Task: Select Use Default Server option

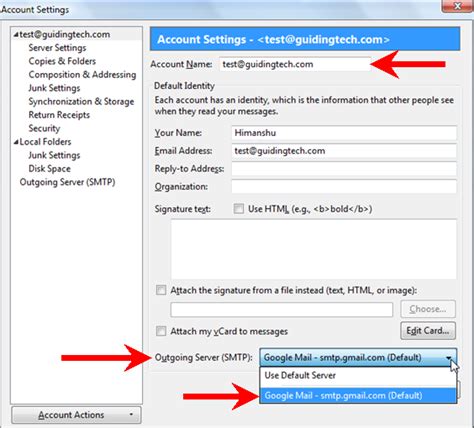Action: pyautogui.click(x=358, y=376)
